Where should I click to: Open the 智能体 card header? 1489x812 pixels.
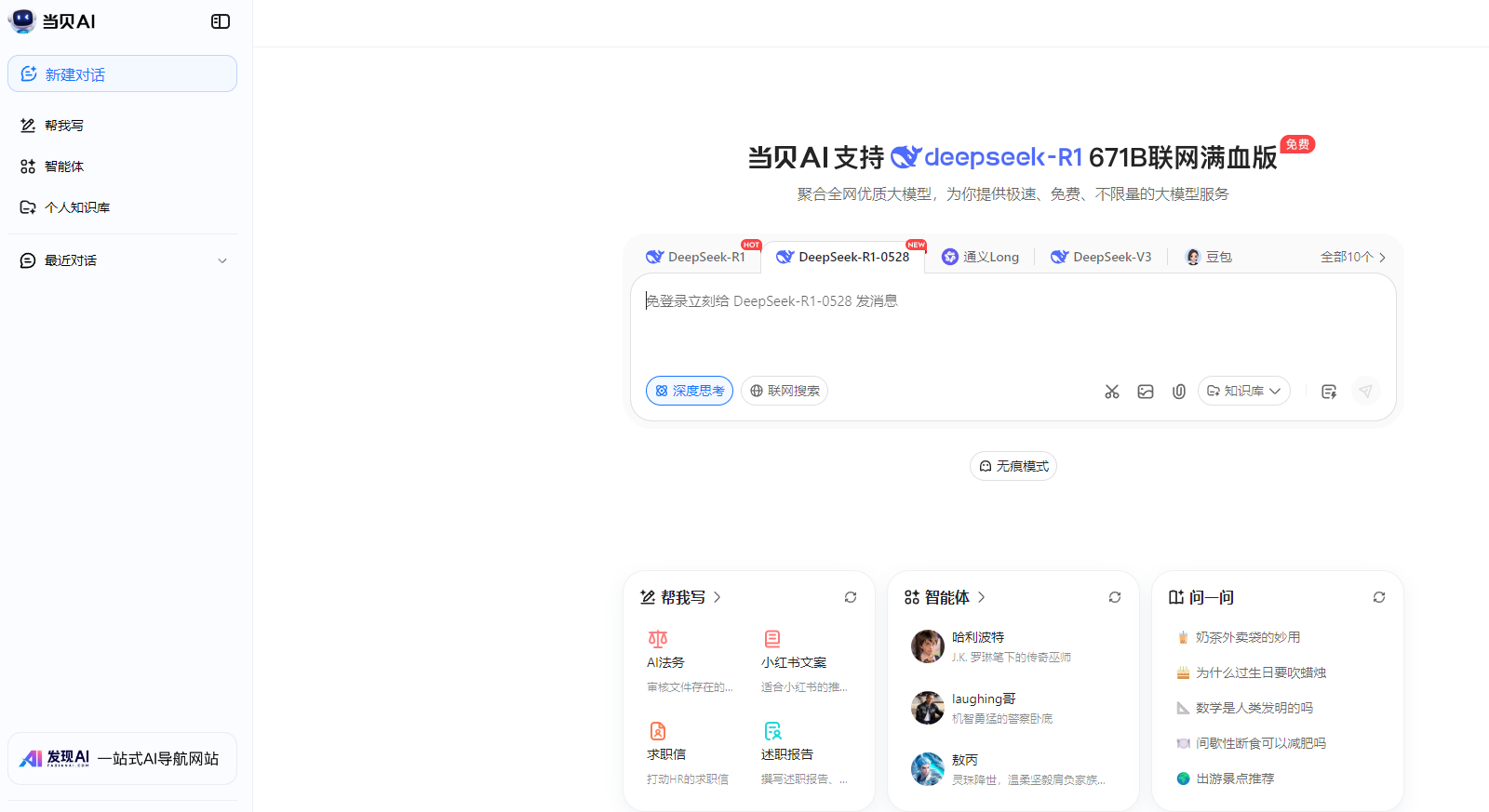point(945,597)
